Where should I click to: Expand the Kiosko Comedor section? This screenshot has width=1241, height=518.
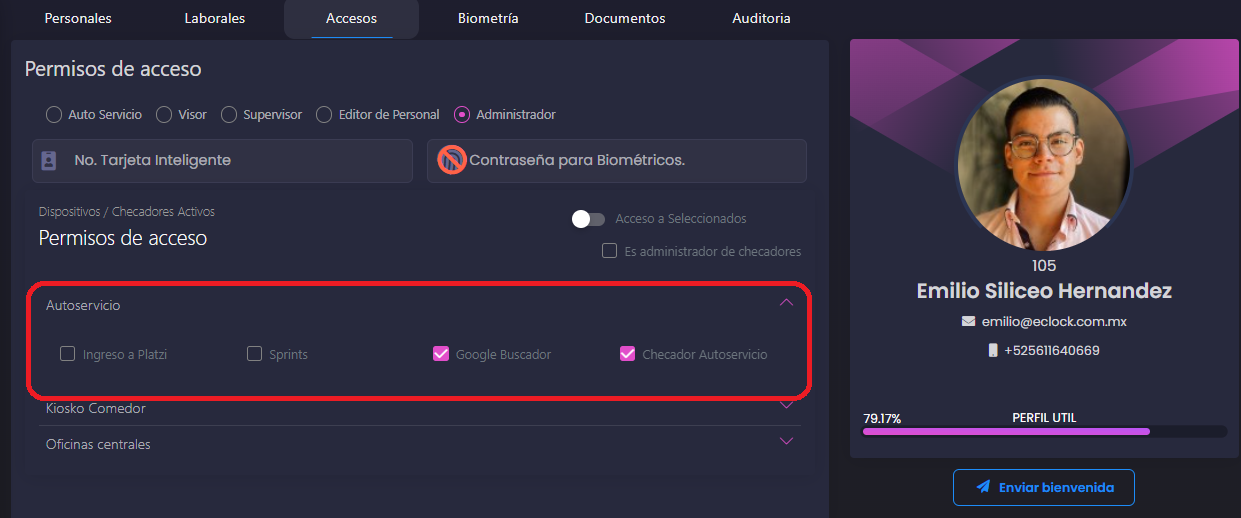pos(786,406)
